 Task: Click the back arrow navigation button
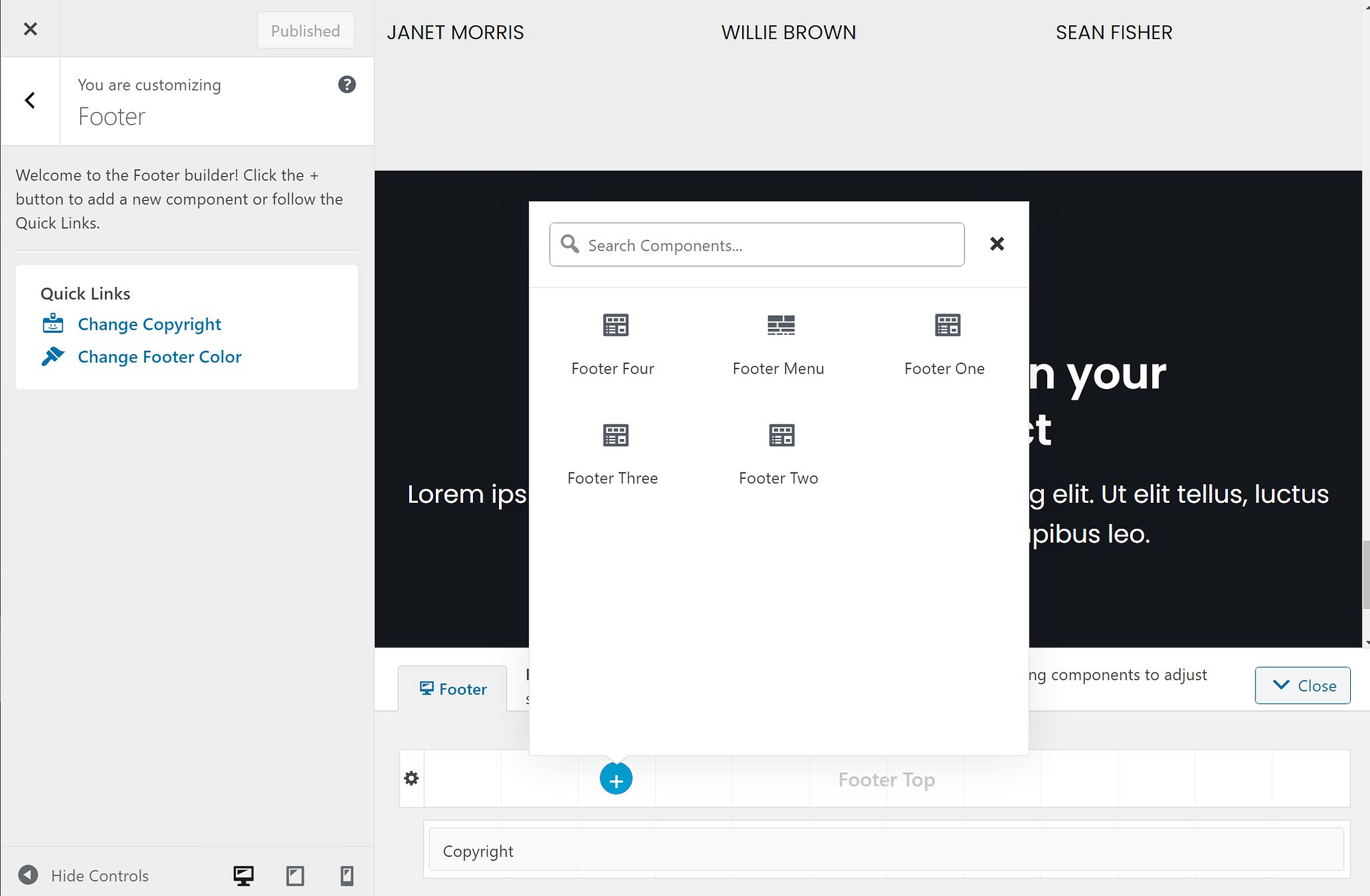click(30, 100)
